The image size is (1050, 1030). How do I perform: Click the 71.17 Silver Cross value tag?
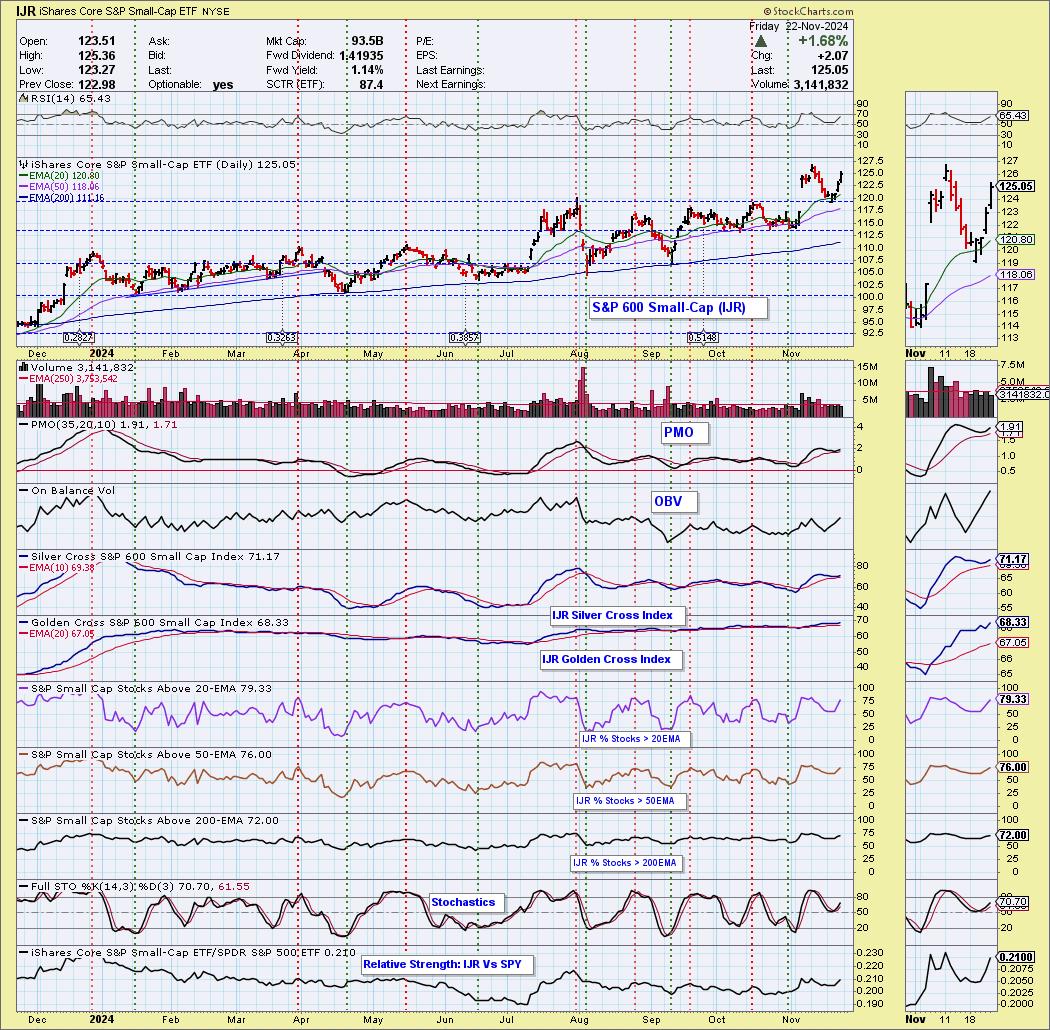tap(1013, 559)
